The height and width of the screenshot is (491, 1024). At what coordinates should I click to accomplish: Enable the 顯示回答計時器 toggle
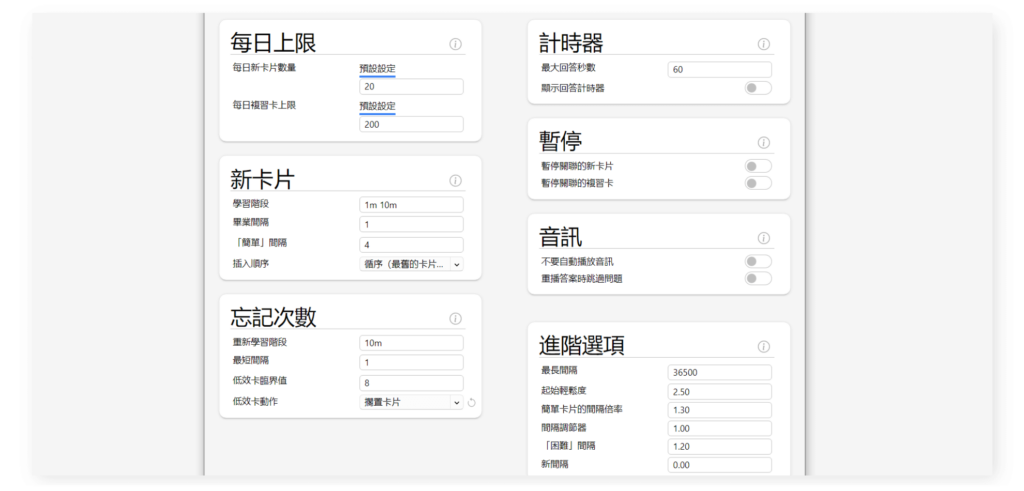pyautogui.click(x=758, y=88)
